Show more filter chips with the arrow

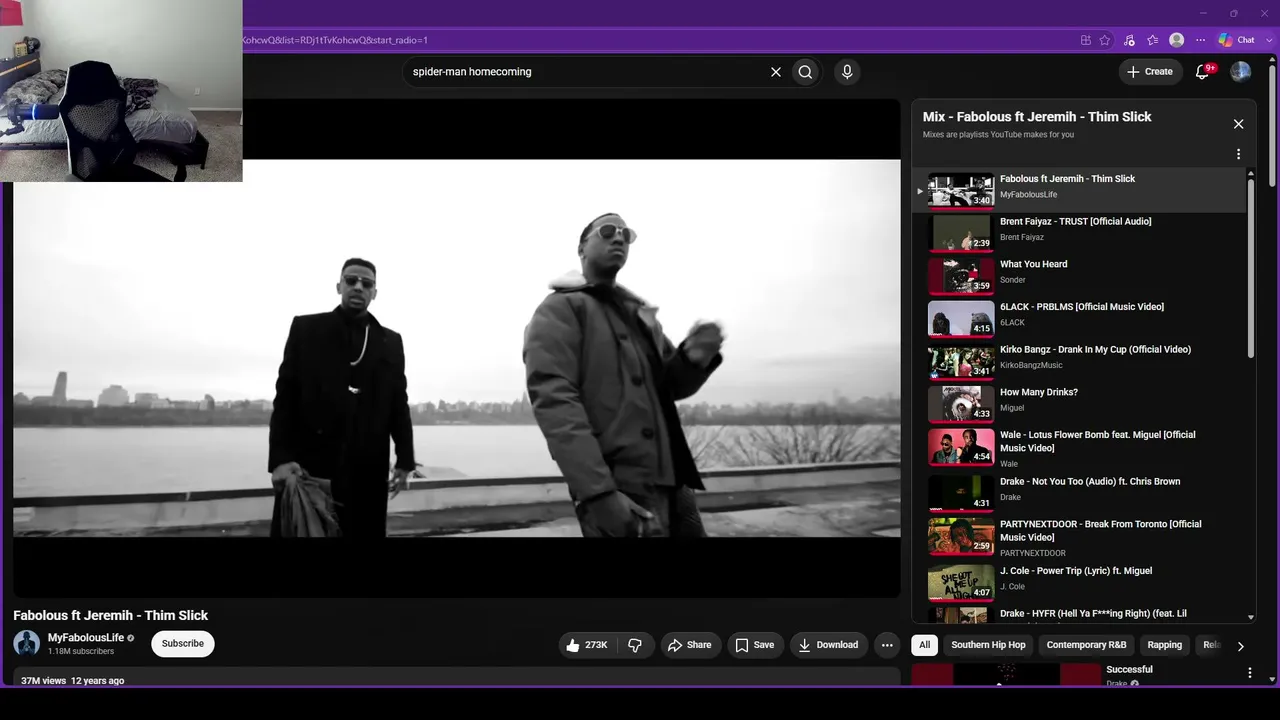[x=1240, y=646]
